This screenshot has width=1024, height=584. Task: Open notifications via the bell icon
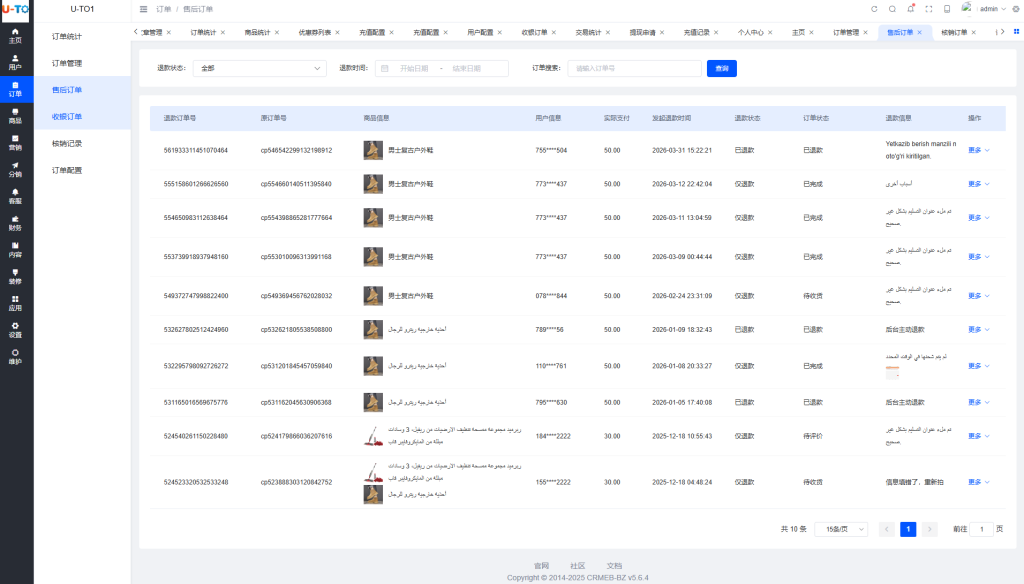tap(910, 9)
